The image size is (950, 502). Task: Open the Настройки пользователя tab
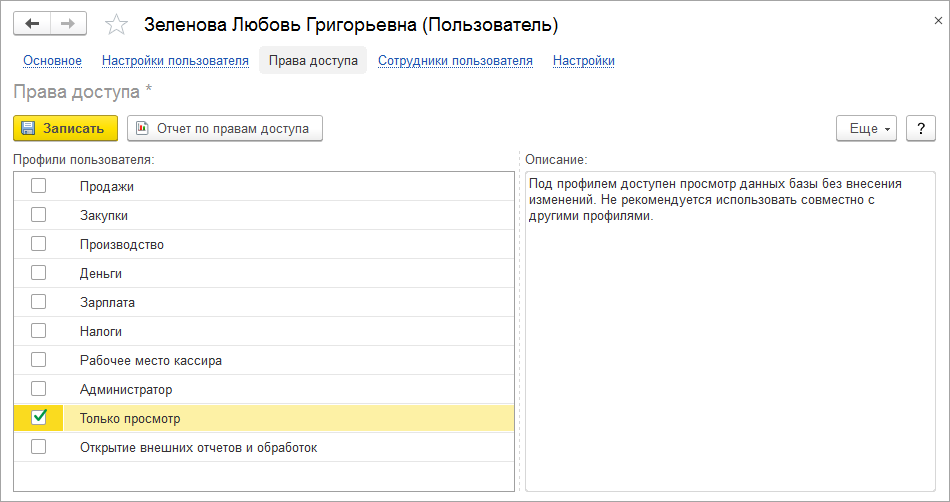tap(175, 60)
